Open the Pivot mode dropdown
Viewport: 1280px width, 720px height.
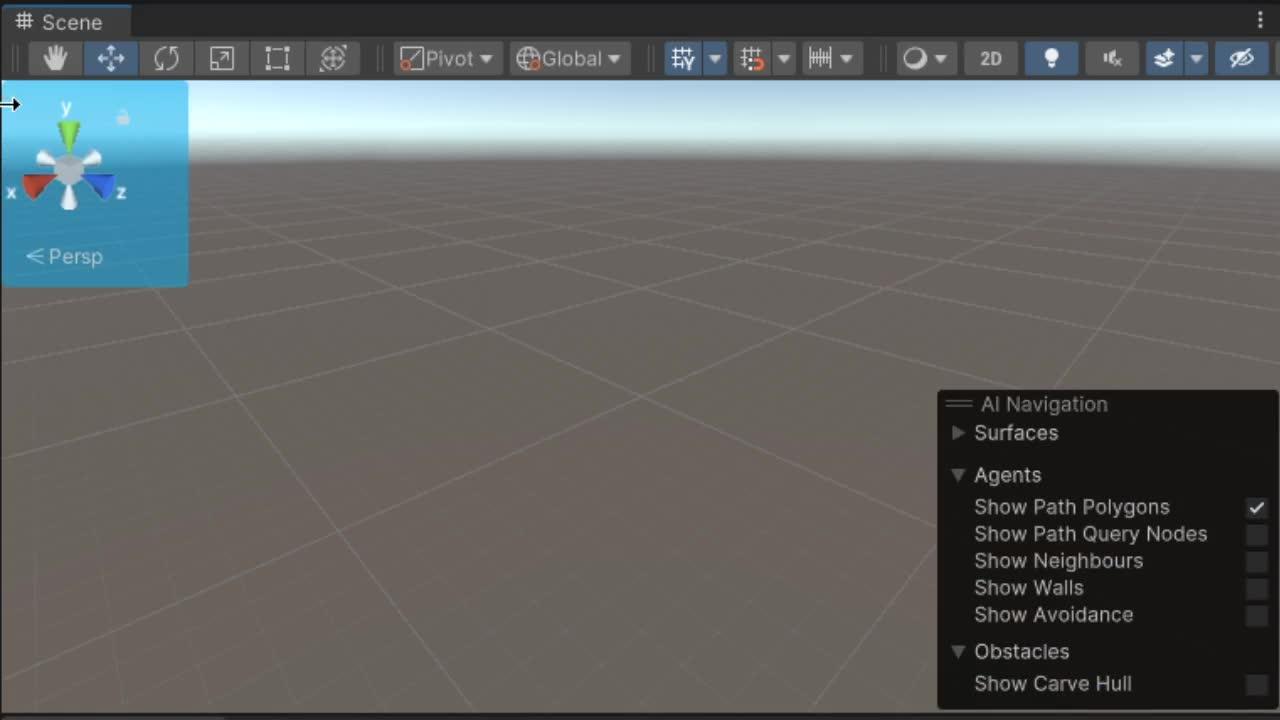(446, 58)
